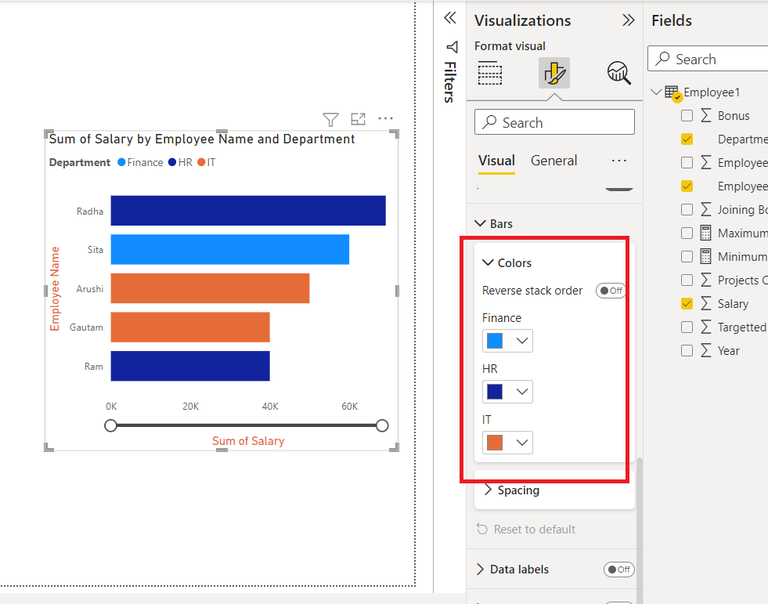Click the Filters megaphone icon

pyautogui.click(x=452, y=47)
